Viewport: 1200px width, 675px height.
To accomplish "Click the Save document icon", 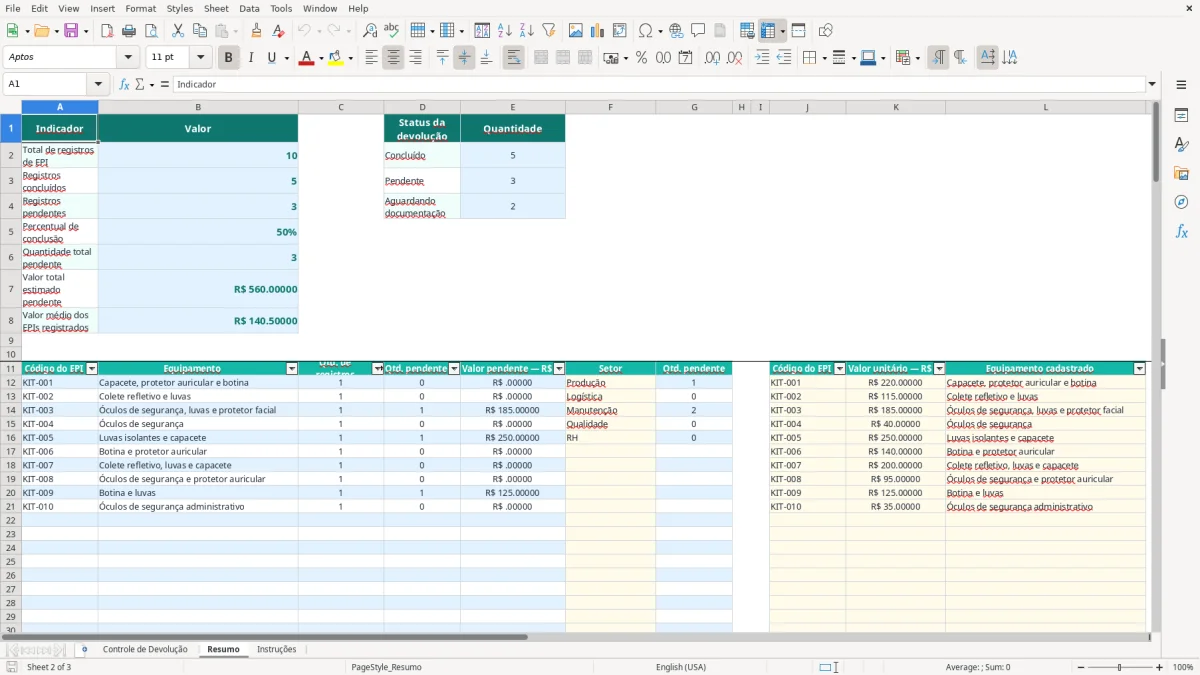I will 71,31.
